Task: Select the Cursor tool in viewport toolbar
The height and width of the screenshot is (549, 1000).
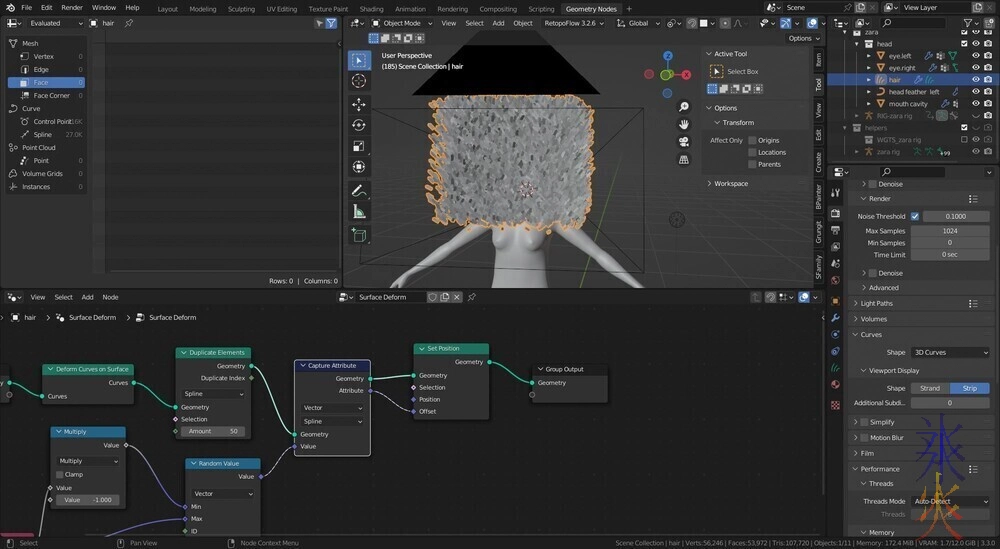Action: pos(359,81)
